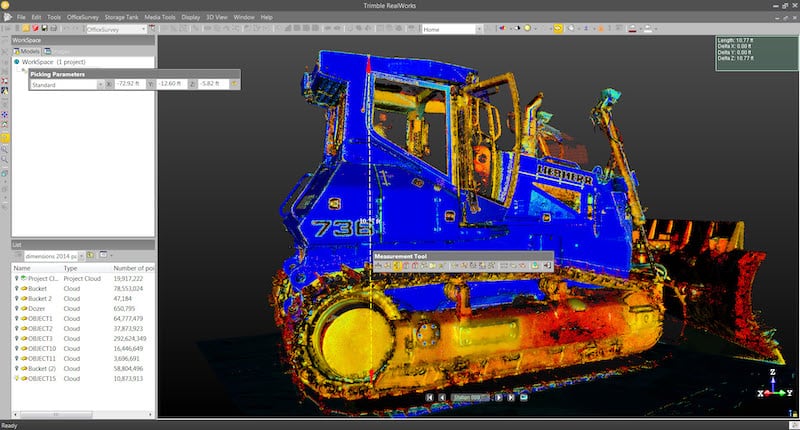Click the yellow folder icon in List toolbar
800x430 pixels.
pos(90,255)
